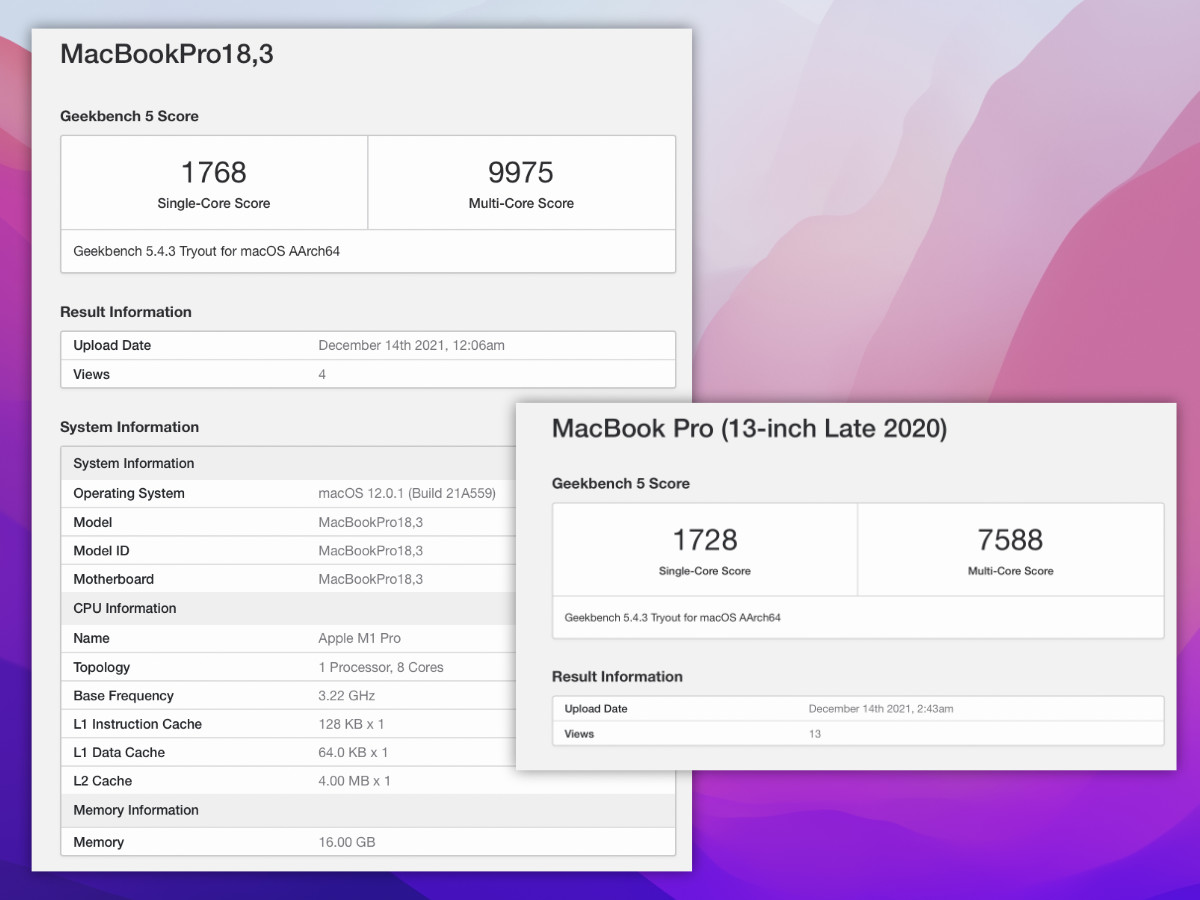The height and width of the screenshot is (900, 1200).
Task: Click upload date 'December 14th 2021, 12:06am'
Action: click(411, 345)
